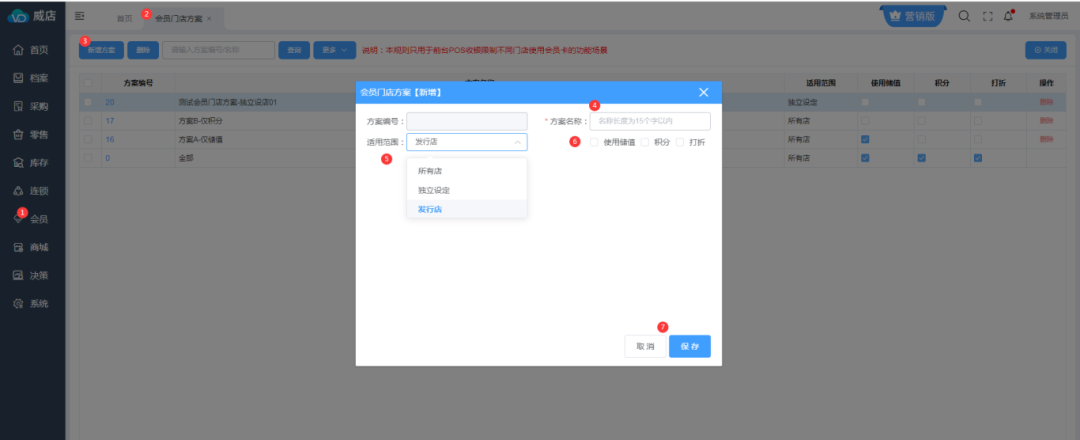Select 独立设定 option in dropdown list
The width and height of the screenshot is (1080, 440).
pos(434,190)
